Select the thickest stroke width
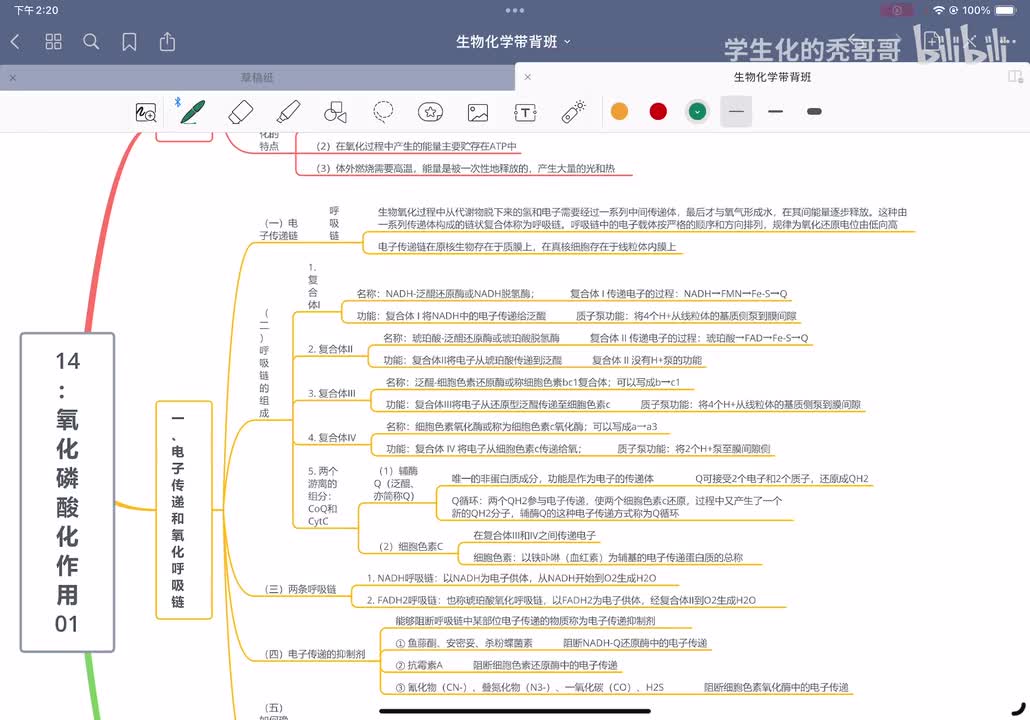1030x720 pixels. (815, 112)
